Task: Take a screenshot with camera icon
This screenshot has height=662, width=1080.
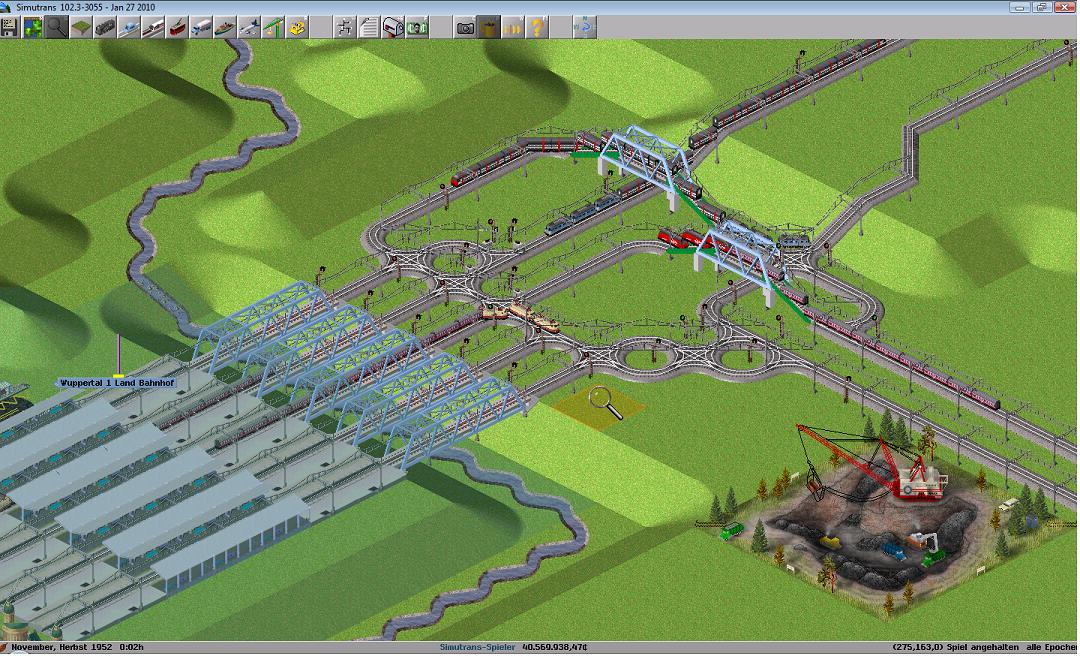Action: 465,27
